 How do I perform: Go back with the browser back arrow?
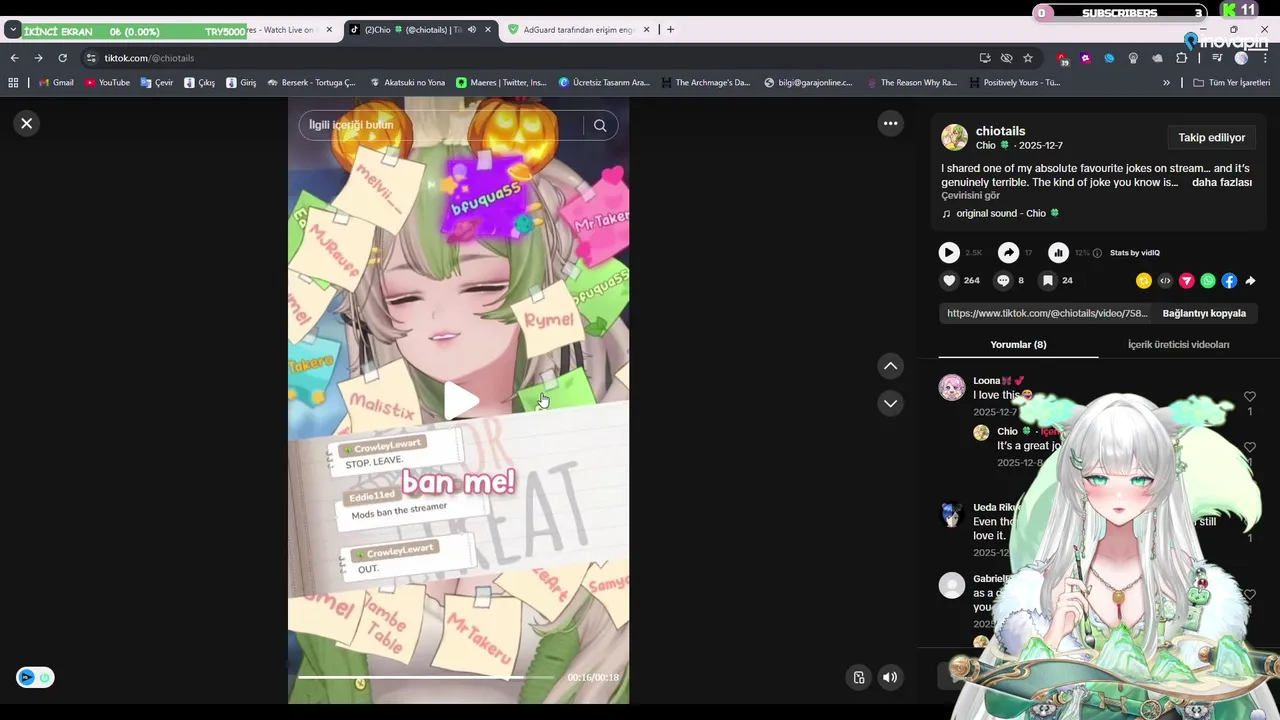[x=14, y=58]
